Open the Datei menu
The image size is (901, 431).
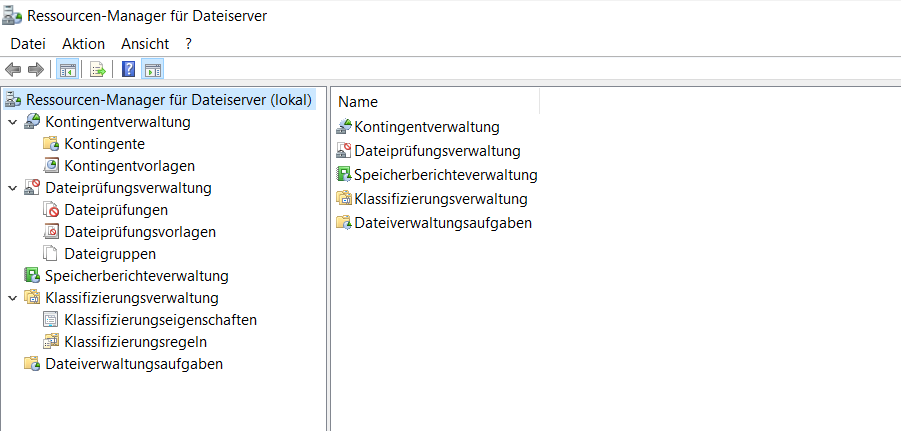(28, 44)
